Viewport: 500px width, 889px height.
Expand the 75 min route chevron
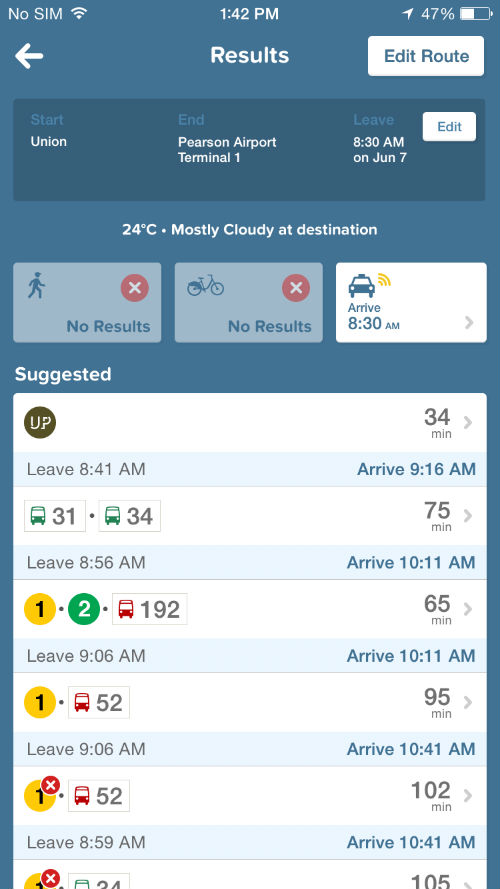[x=468, y=515]
